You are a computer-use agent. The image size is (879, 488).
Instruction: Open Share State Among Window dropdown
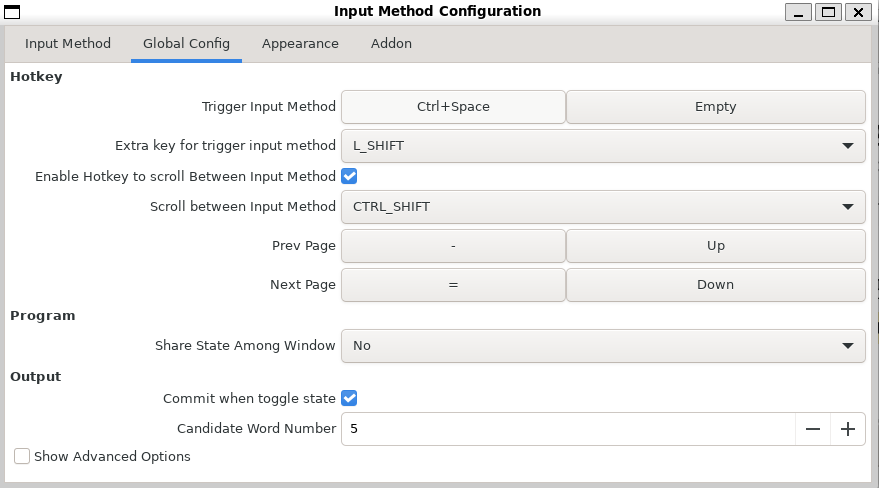[603, 345]
